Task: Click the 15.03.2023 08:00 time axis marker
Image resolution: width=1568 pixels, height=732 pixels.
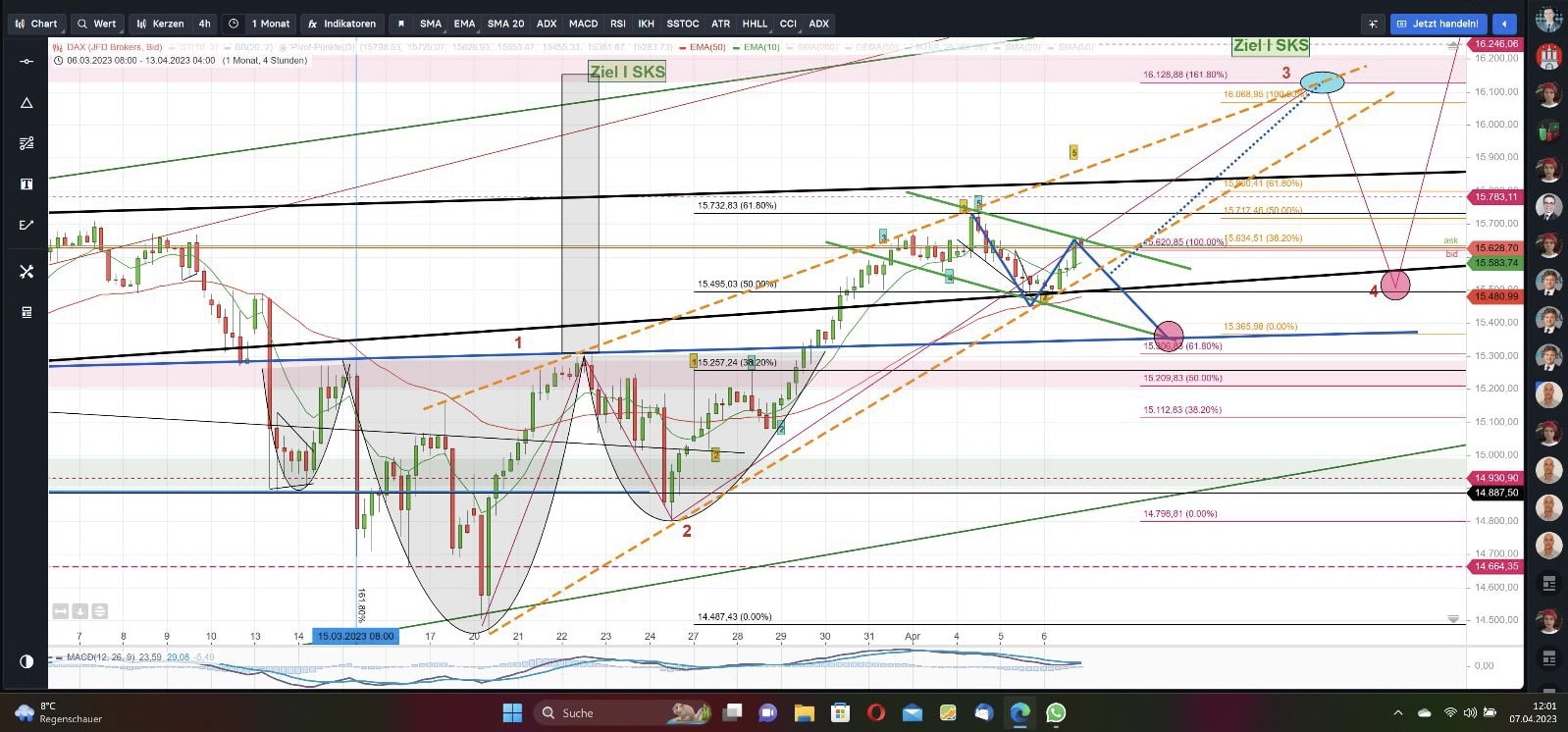Action: point(355,636)
